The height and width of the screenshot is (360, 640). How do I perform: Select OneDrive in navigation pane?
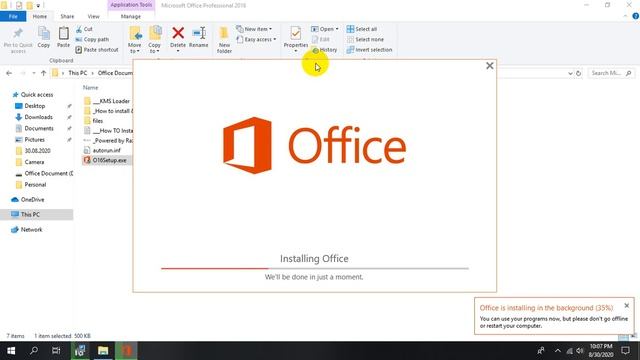click(32, 200)
